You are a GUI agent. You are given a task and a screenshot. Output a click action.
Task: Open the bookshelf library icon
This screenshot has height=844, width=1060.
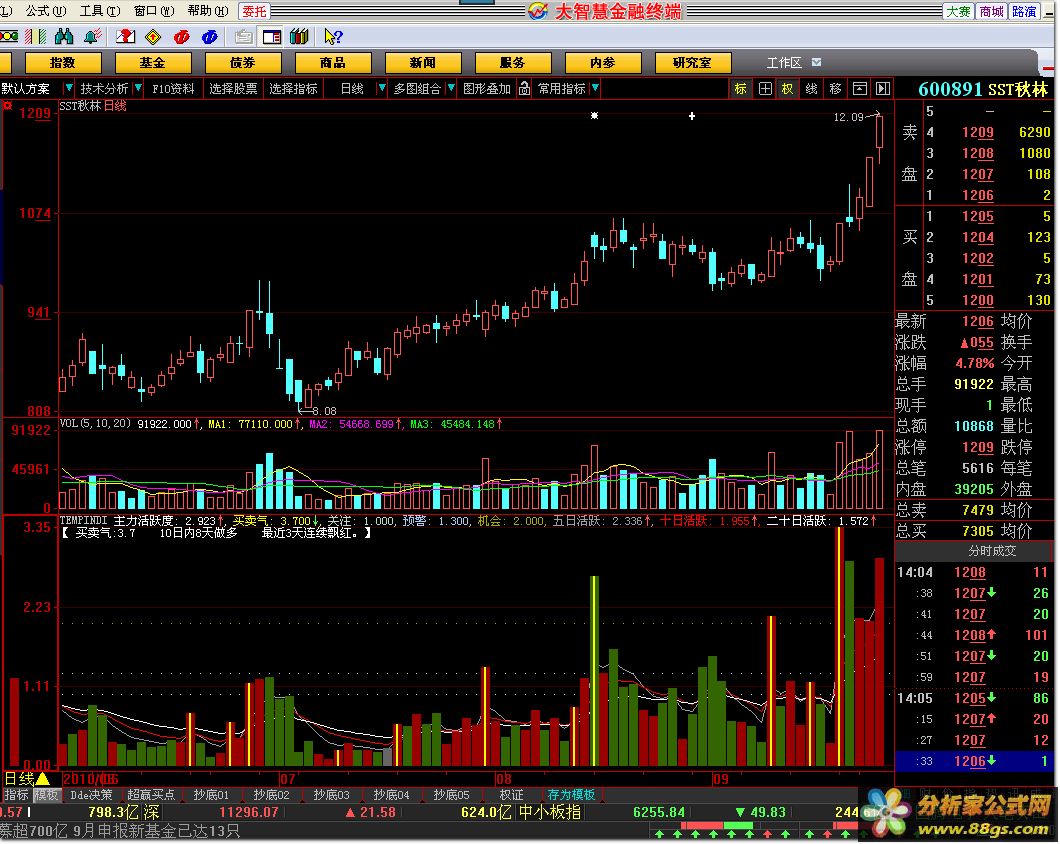click(x=299, y=37)
